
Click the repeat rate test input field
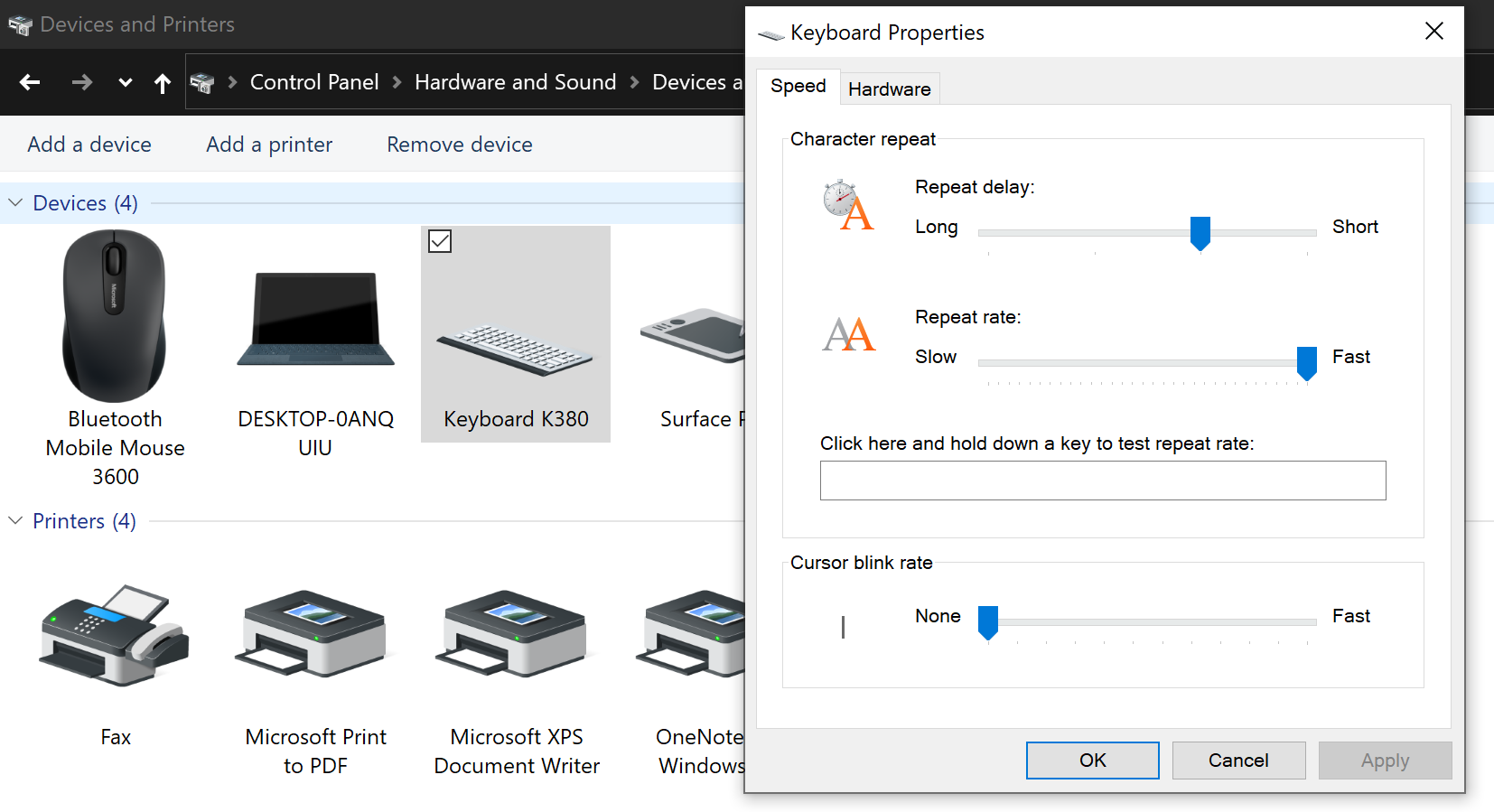(x=1102, y=481)
